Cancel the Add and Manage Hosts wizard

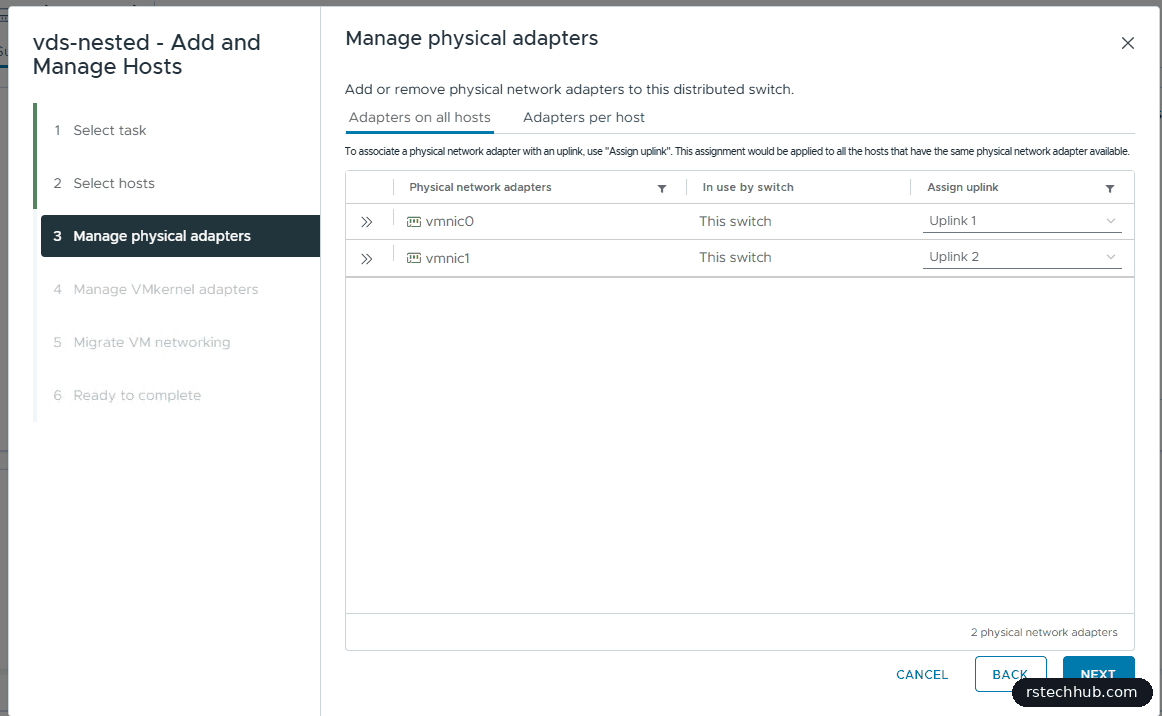pyautogui.click(x=922, y=674)
